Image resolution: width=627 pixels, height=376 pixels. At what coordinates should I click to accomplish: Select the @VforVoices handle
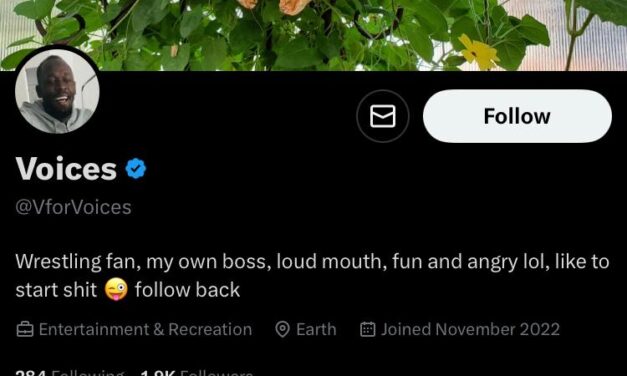click(74, 207)
